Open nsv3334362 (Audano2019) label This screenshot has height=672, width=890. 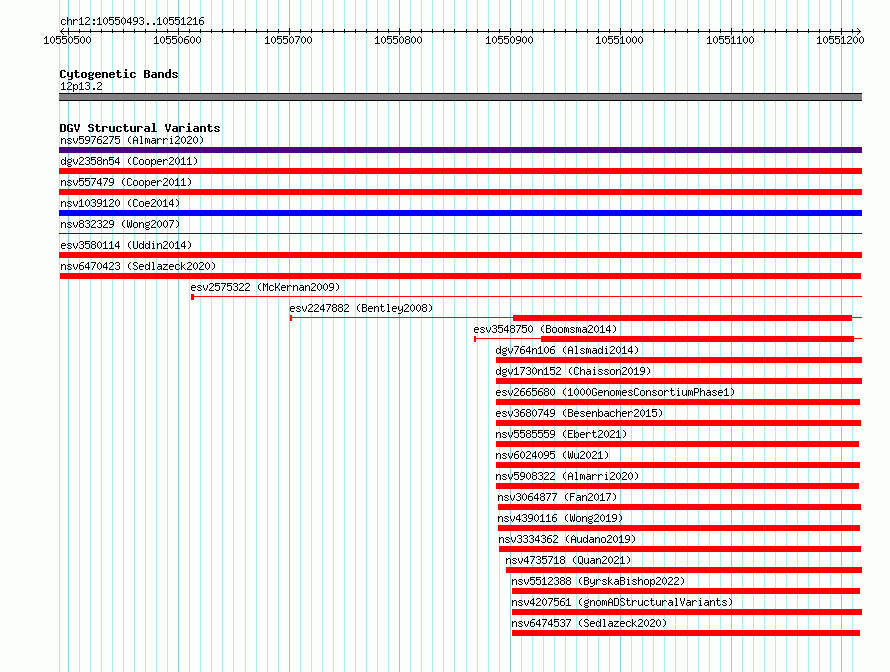[567, 539]
